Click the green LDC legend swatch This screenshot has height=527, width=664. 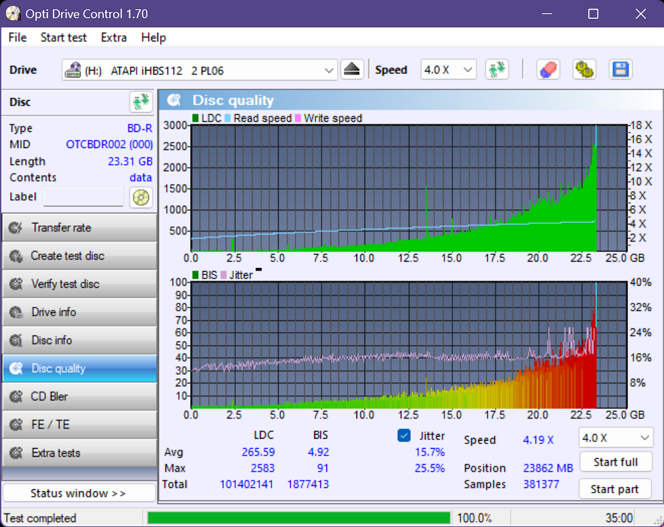(x=195, y=118)
